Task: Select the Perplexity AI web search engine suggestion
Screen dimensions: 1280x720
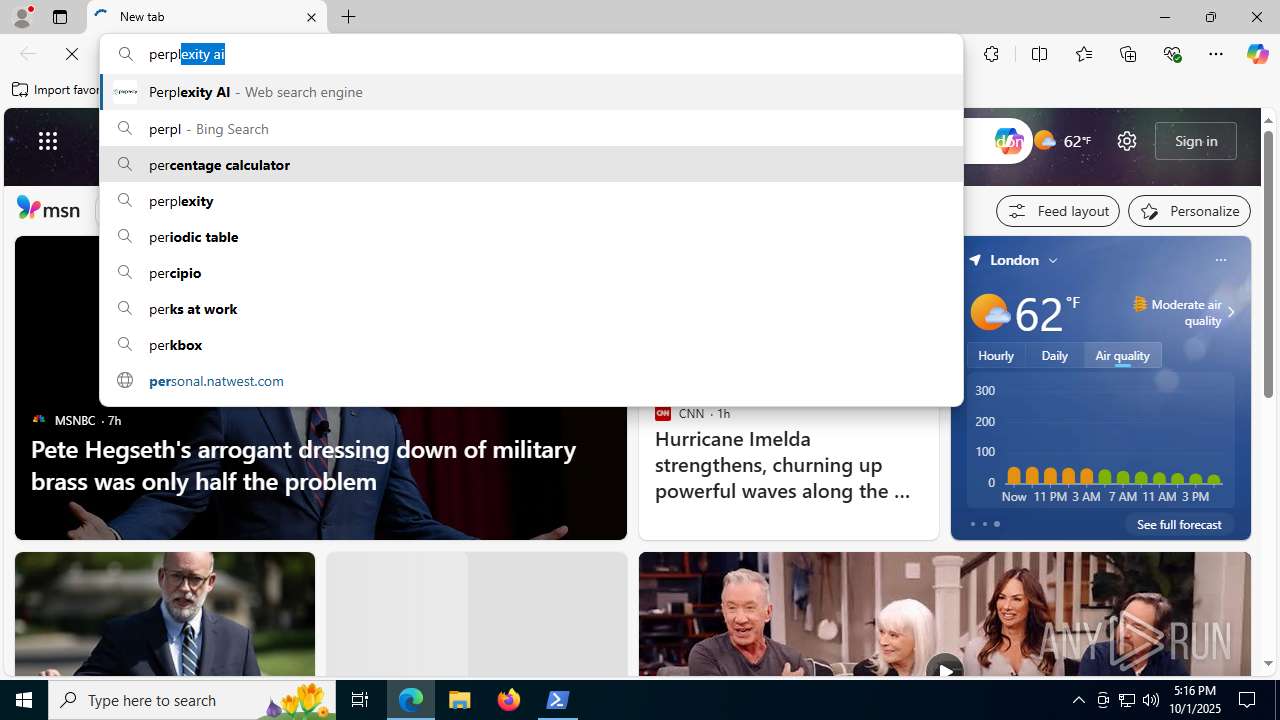Action: 531,92
